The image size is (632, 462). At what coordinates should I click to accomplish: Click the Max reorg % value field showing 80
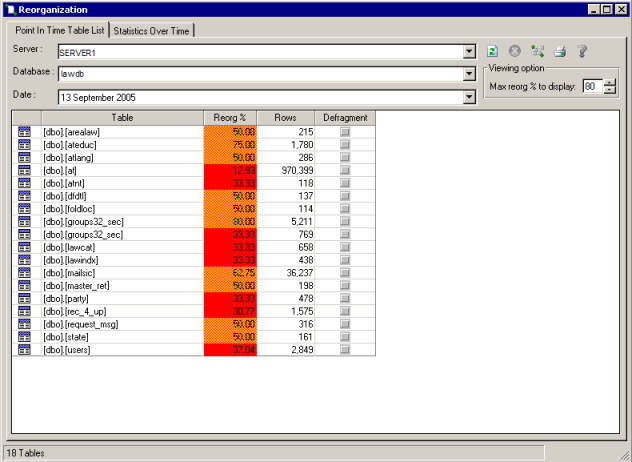[593, 86]
